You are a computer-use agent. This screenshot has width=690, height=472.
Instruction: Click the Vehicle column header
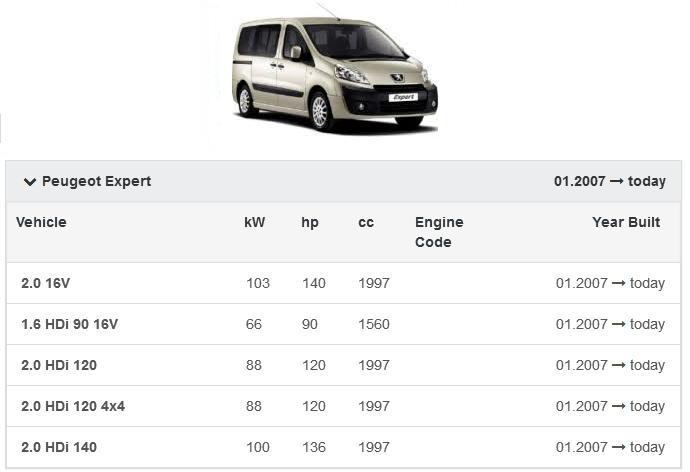click(41, 222)
